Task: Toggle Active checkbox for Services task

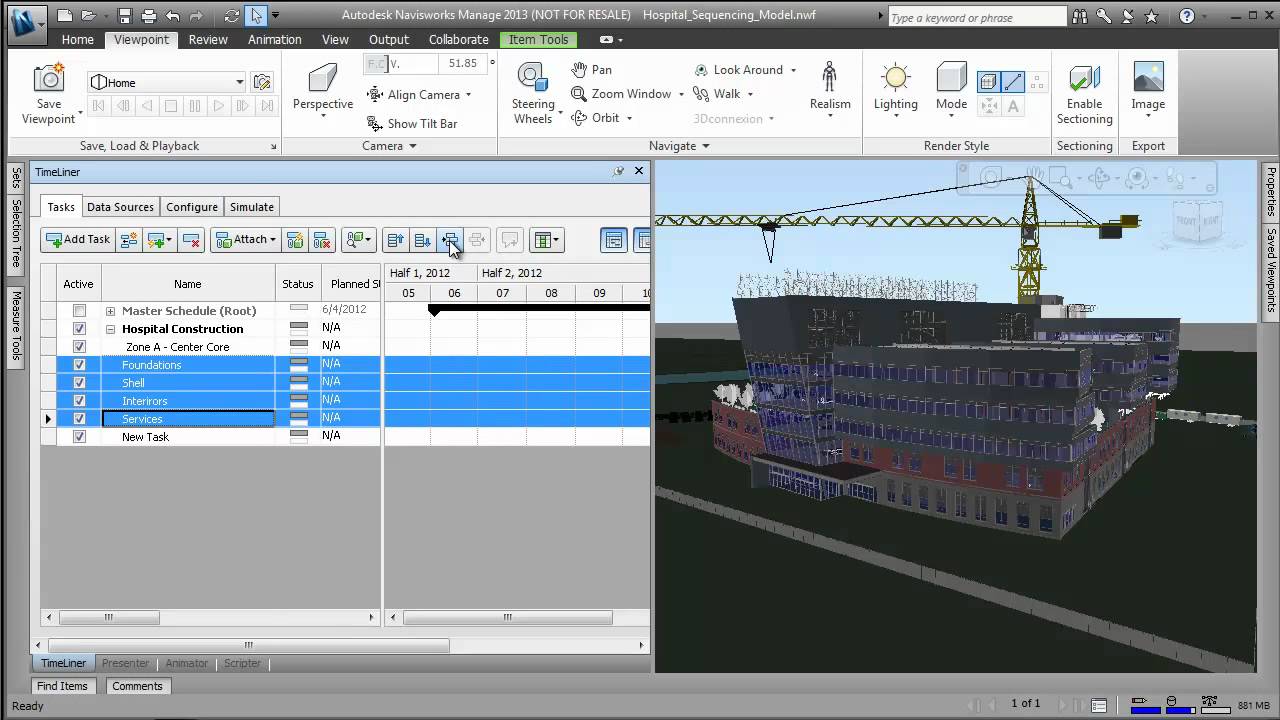Action: click(79, 419)
